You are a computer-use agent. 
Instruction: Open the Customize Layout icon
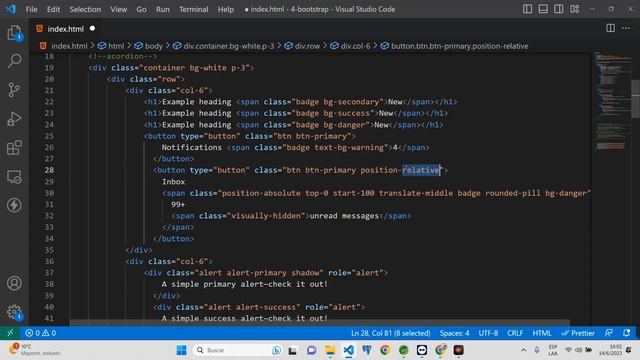tap(575, 9)
